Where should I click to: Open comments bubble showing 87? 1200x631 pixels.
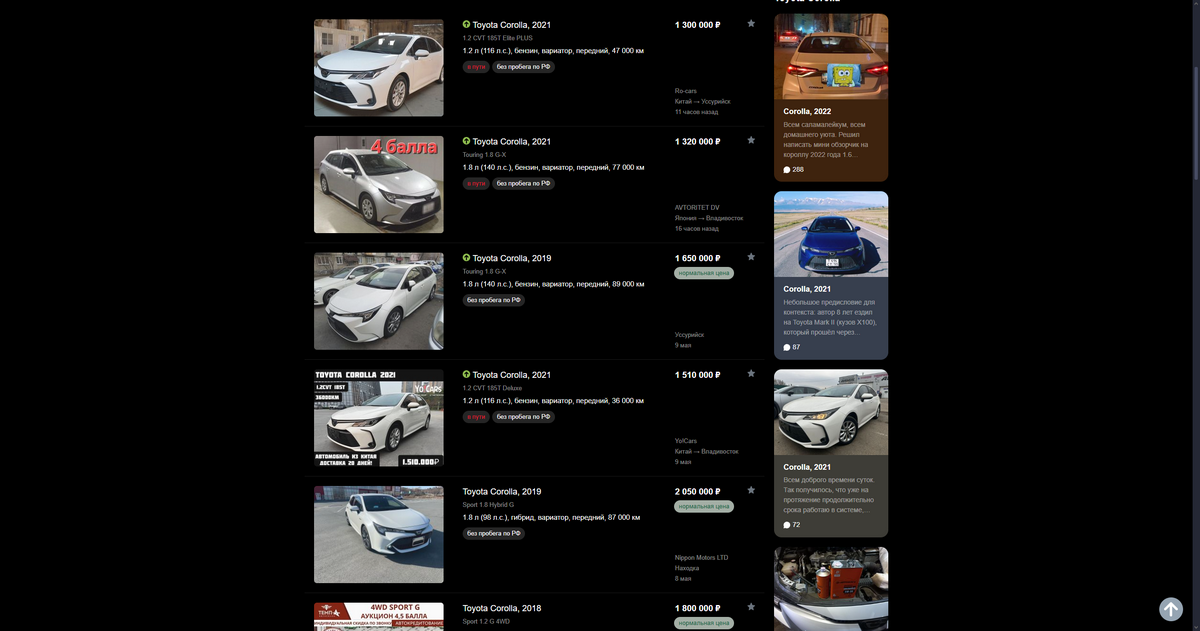click(x=792, y=347)
